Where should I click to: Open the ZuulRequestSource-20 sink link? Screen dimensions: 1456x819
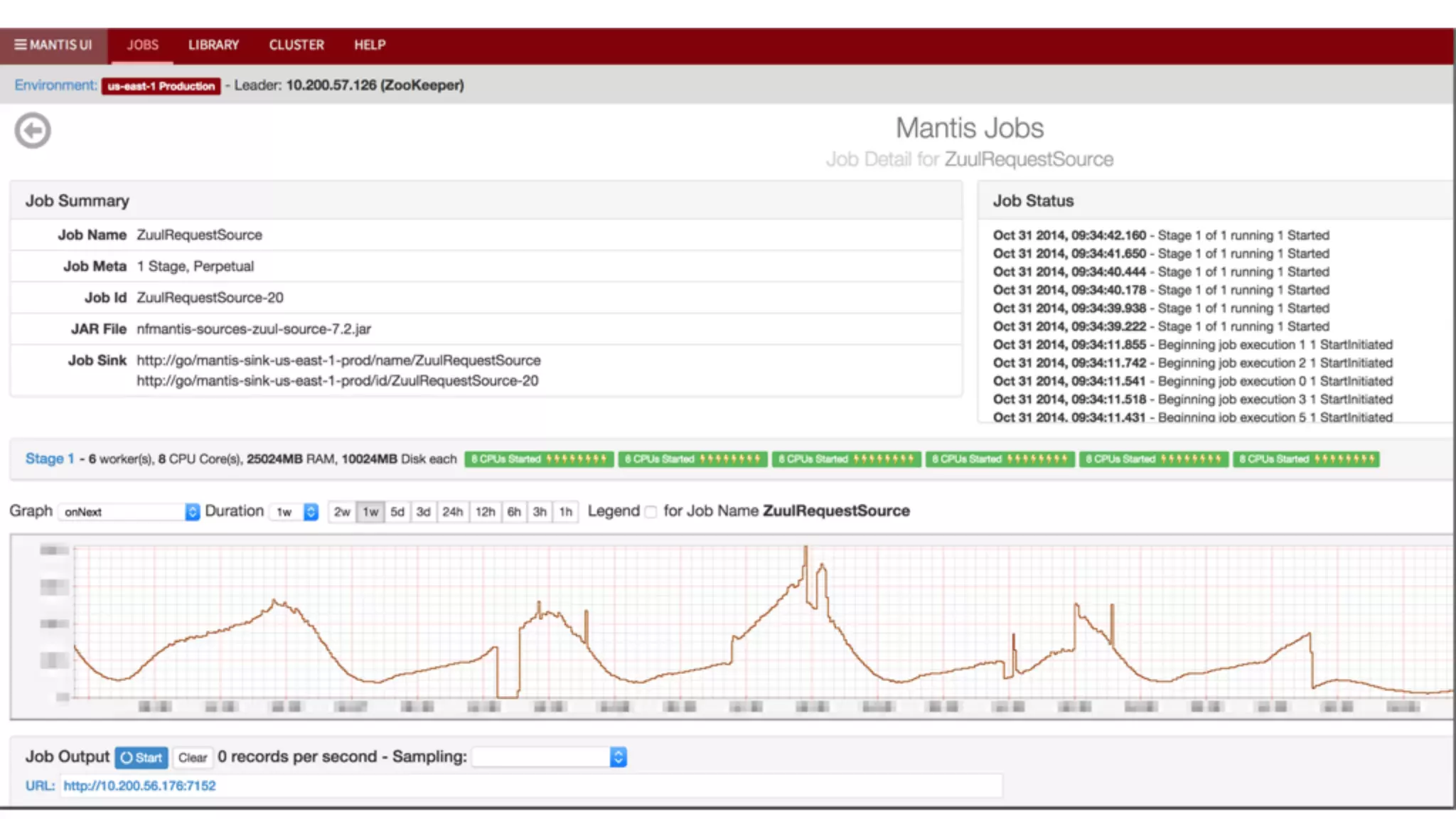click(x=337, y=381)
